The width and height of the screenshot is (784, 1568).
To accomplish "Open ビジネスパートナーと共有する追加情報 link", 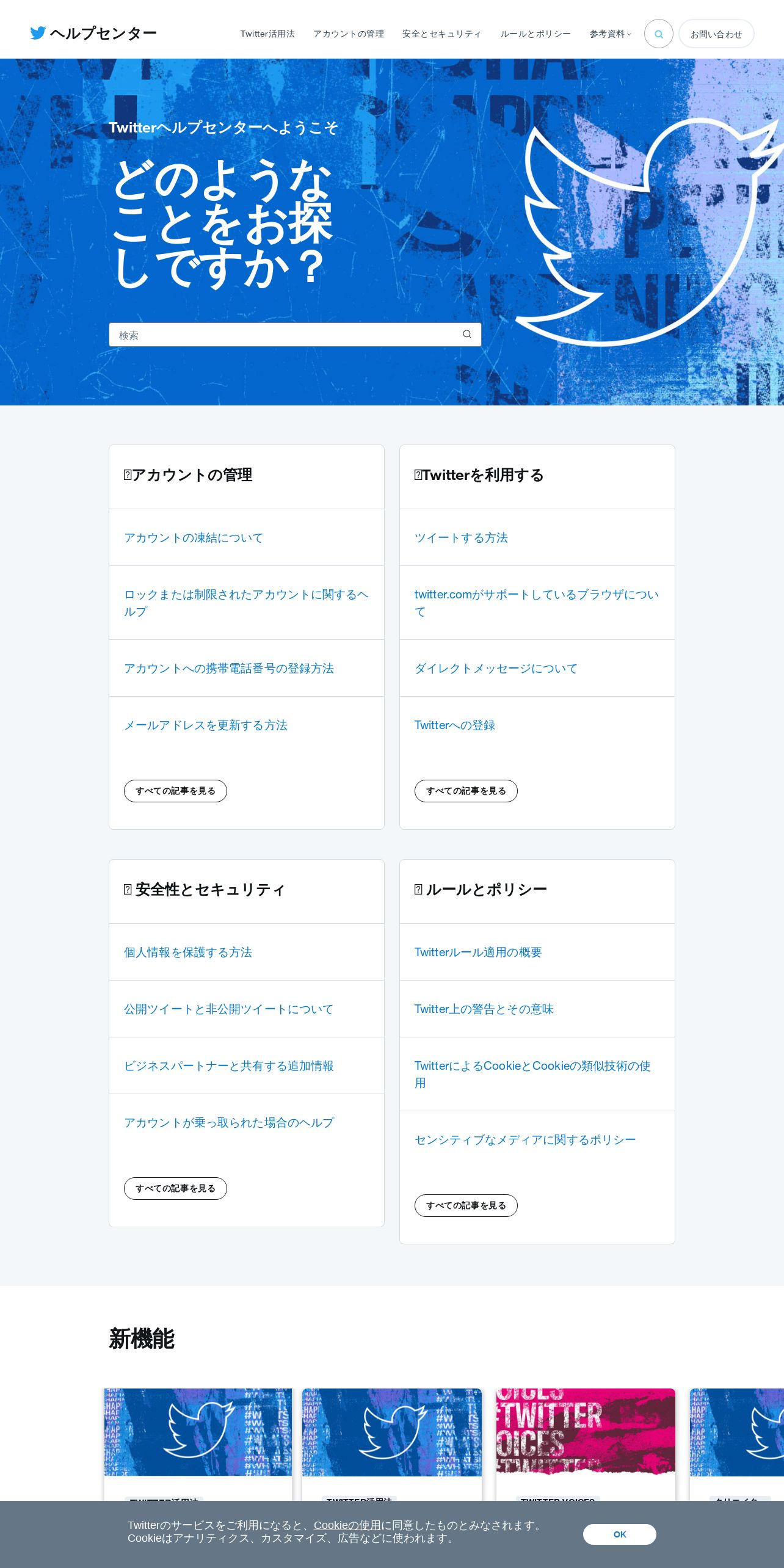I will tap(229, 1065).
